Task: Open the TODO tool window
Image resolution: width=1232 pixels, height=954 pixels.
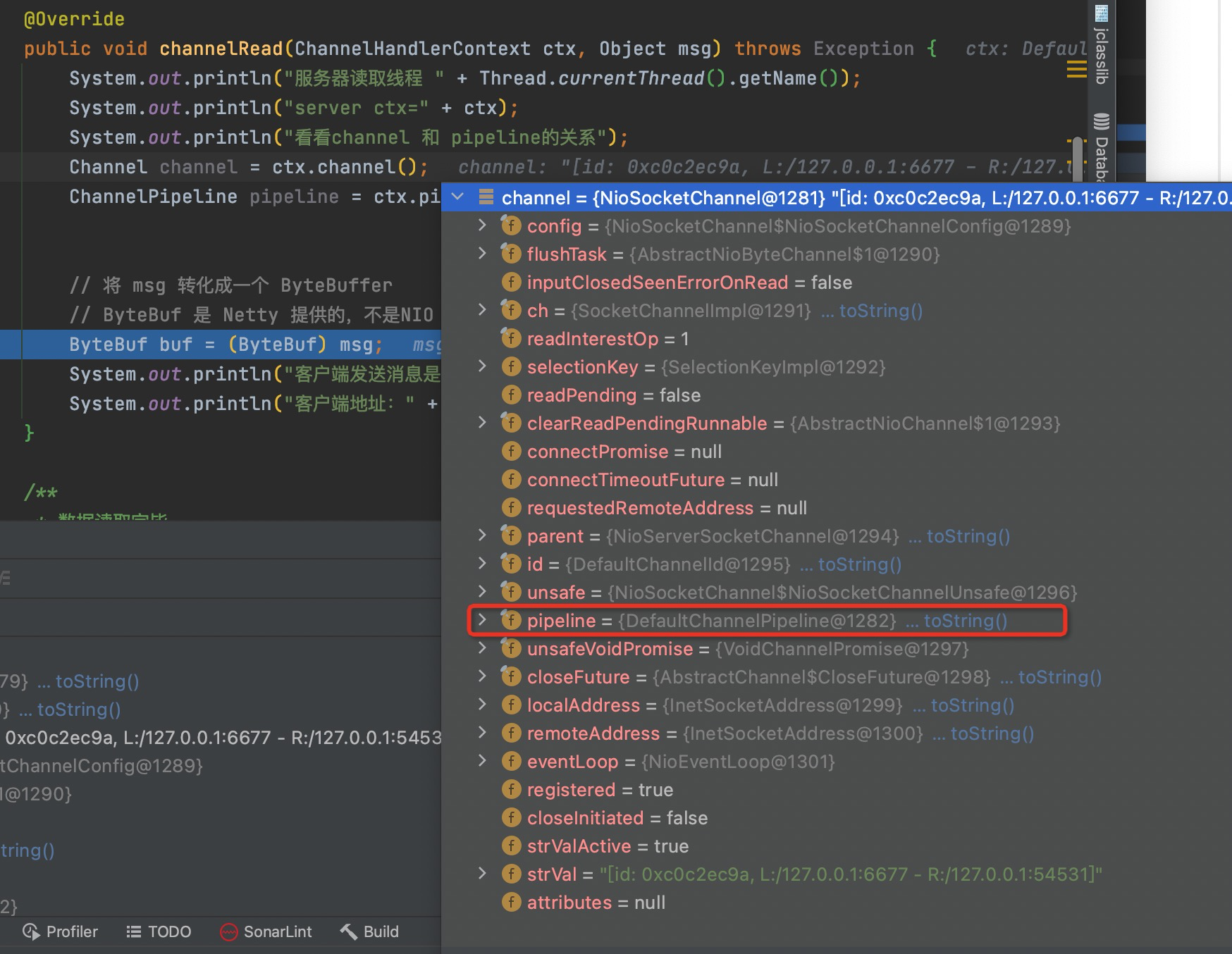Action: click(159, 931)
